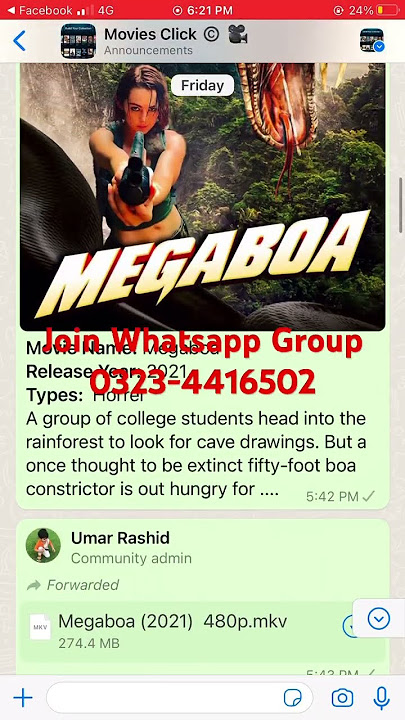The height and width of the screenshot is (720, 405).
Task: Download the Megaboa file via circle arrow
Action: tap(349, 626)
